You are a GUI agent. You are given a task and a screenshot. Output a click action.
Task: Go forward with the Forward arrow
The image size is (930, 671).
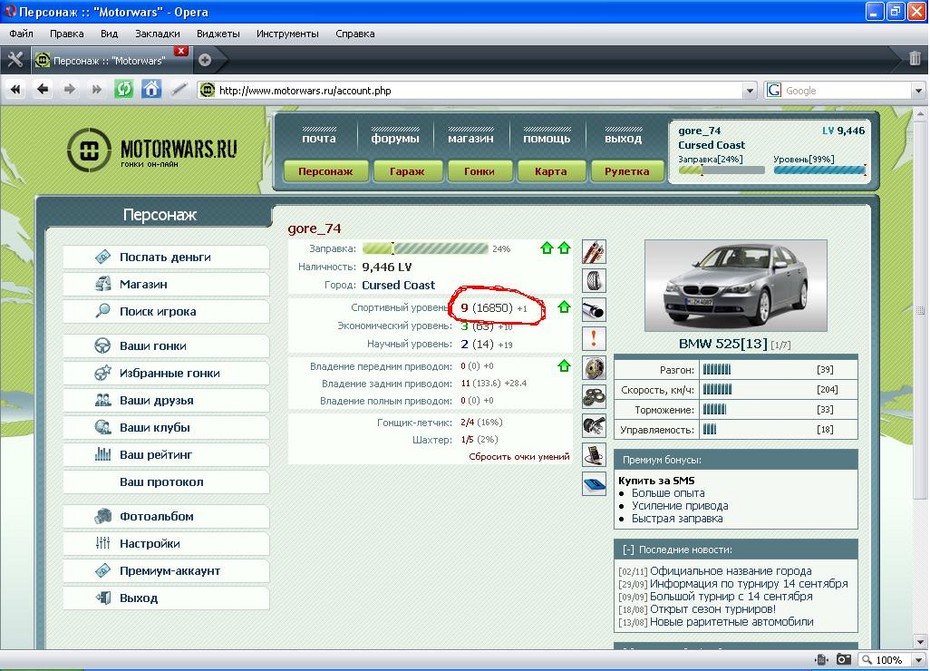(69, 90)
